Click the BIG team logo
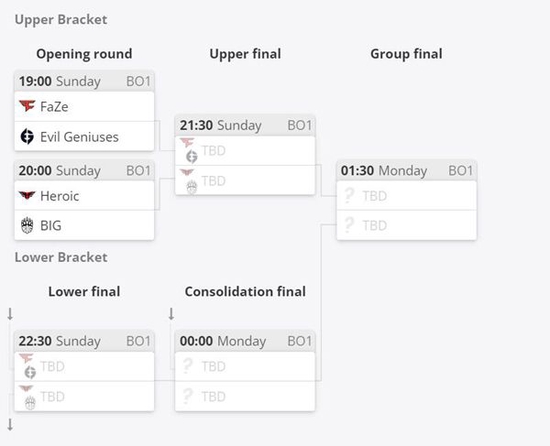 coord(27,225)
